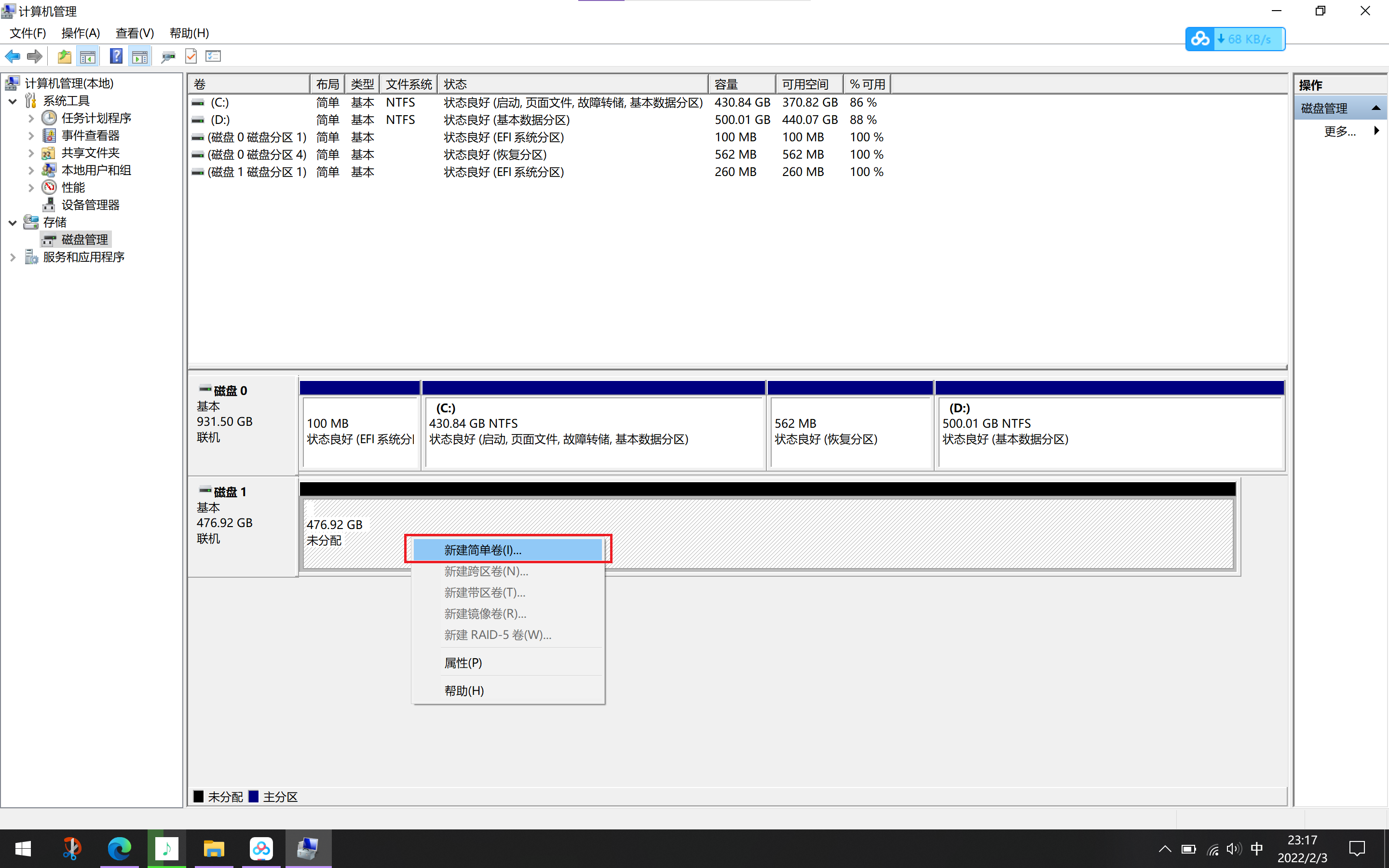Click 更多... in the actions pane
The image size is (1389, 868).
[x=1340, y=132]
